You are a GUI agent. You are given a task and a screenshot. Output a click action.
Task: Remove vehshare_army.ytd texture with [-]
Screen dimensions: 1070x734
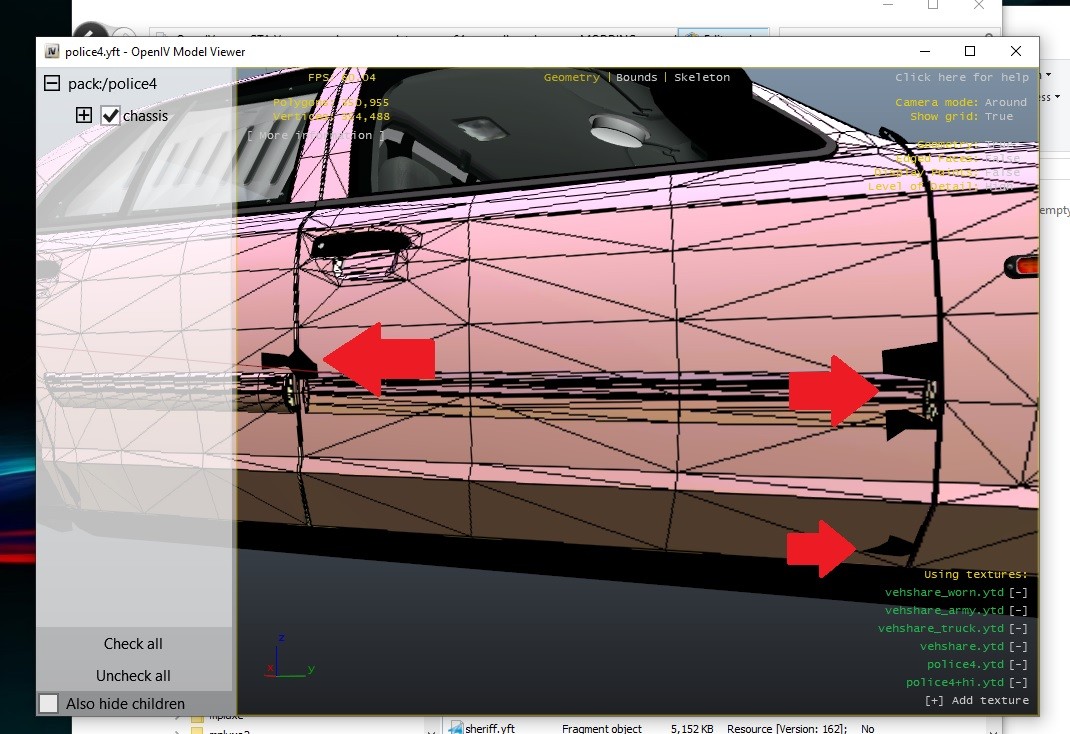click(1018, 611)
